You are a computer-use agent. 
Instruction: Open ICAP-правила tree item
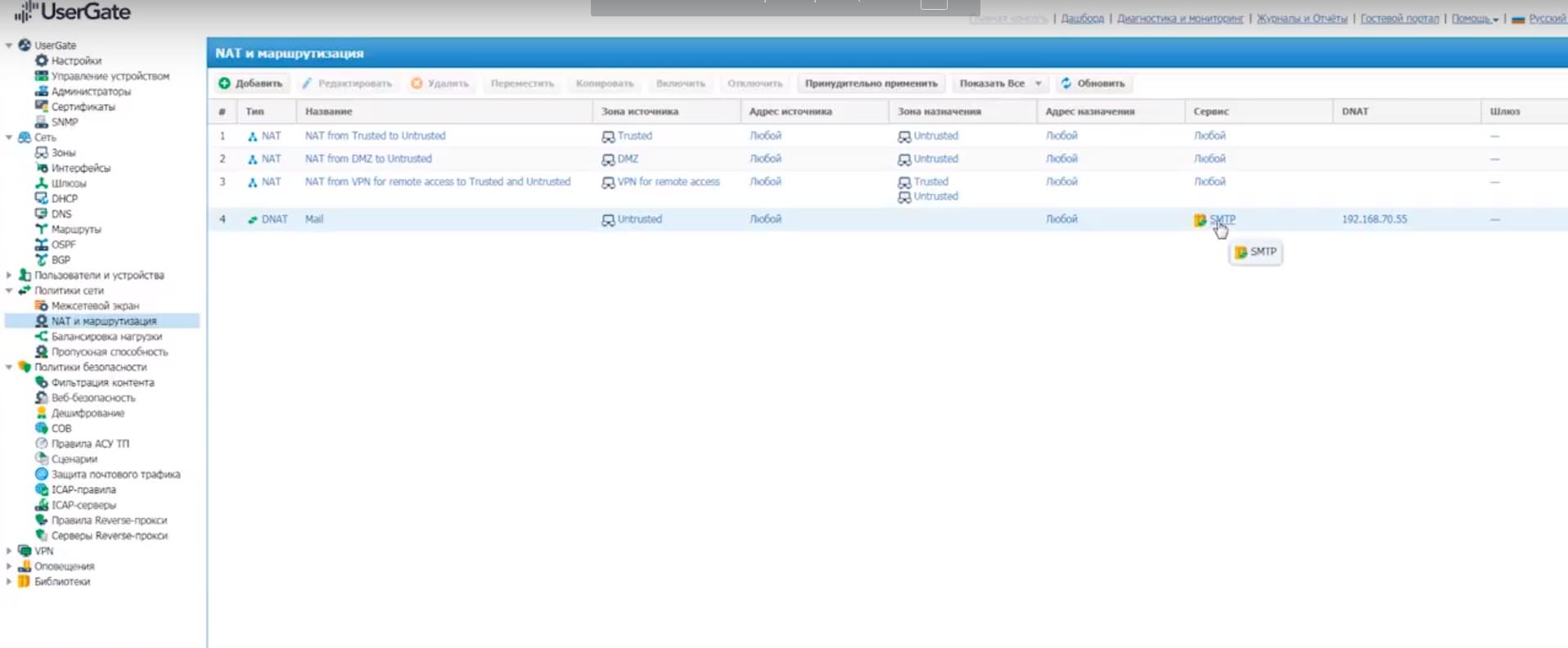point(83,489)
